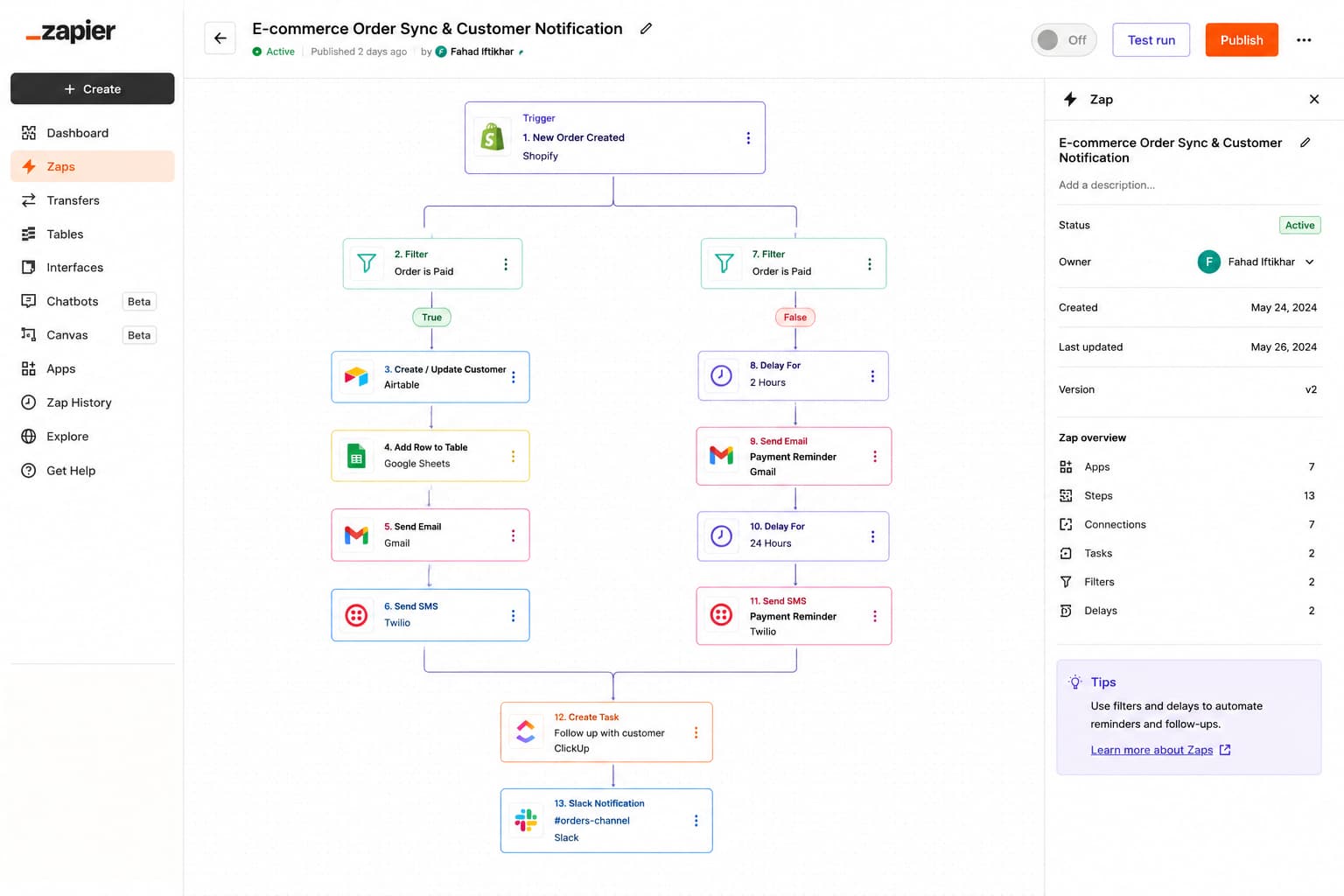This screenshot has width=1344, height=896.
Task: Open Learn more about Zaps link
Action: pos(1160,750)
